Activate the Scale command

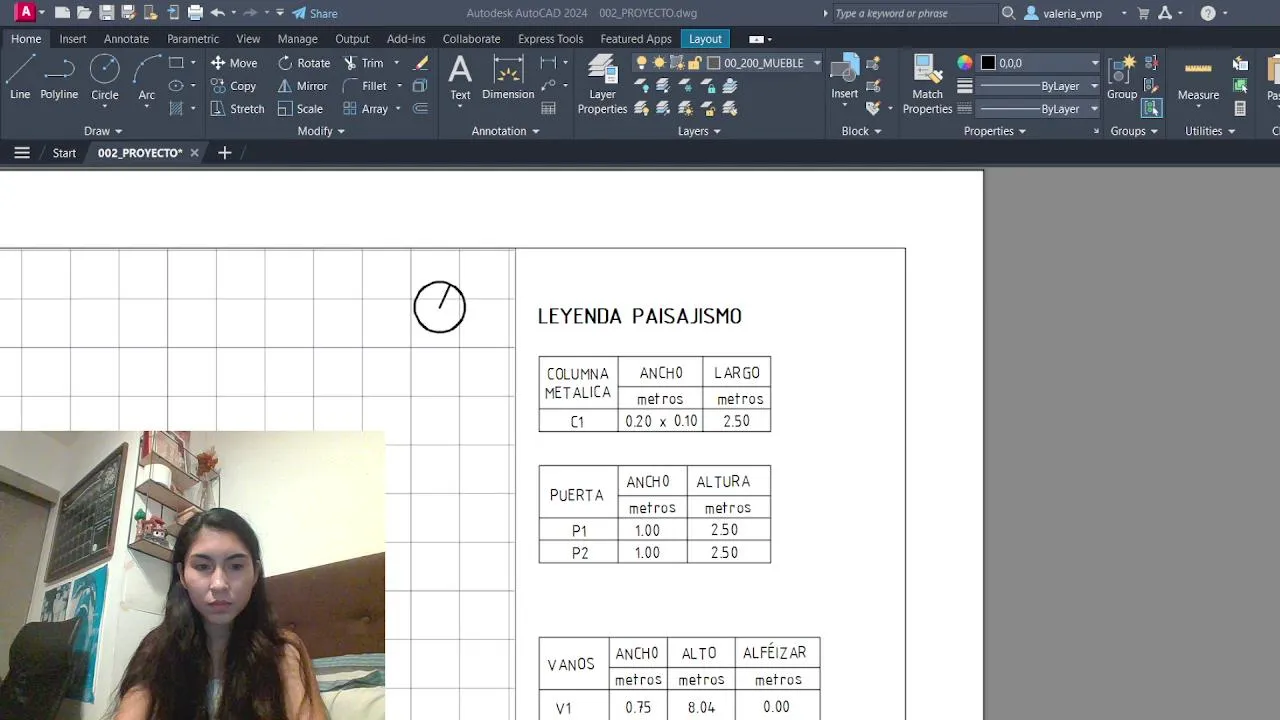pyautogui.click(x=300, y=108)
